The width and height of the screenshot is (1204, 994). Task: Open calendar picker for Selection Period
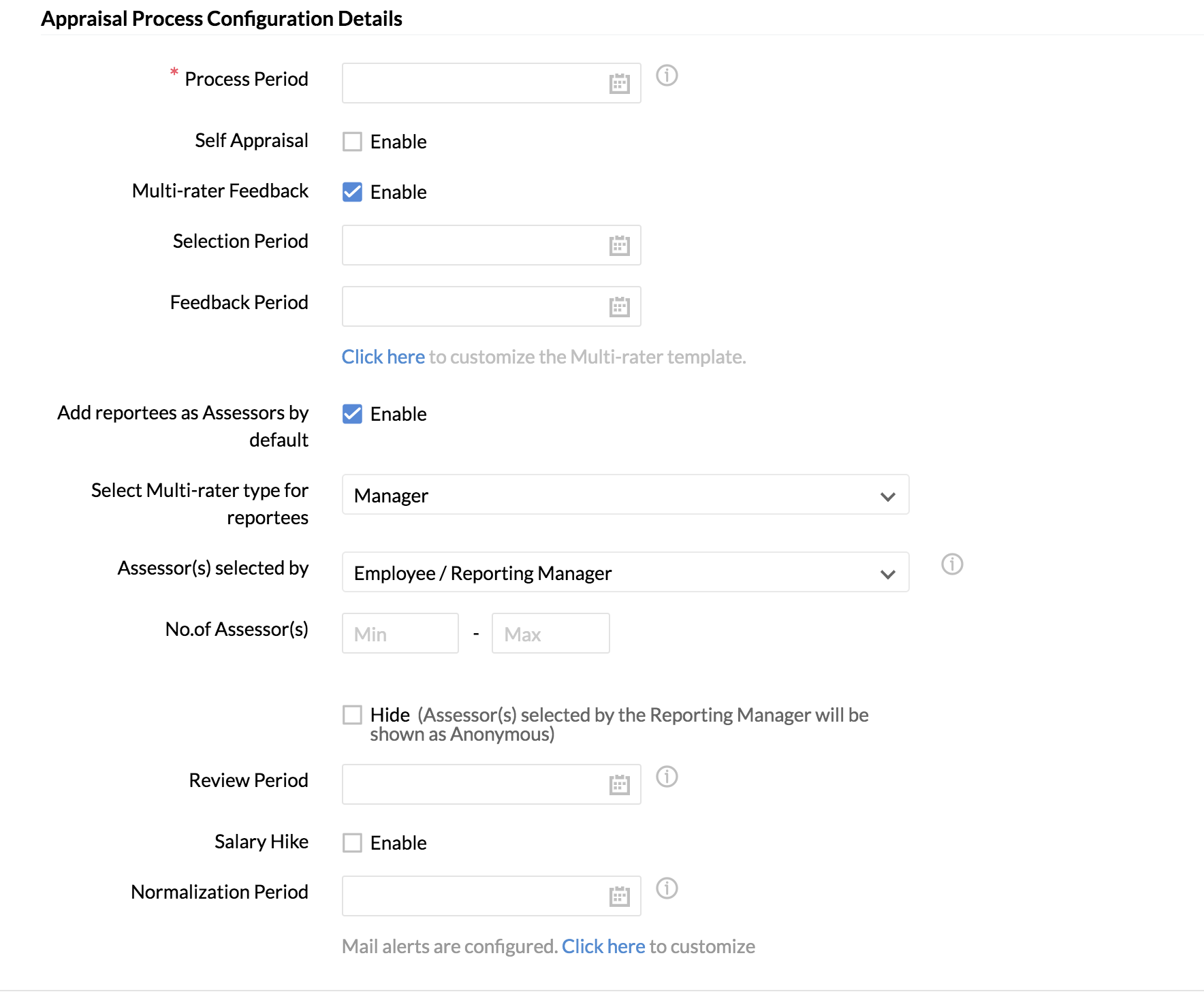click(619, 246)
